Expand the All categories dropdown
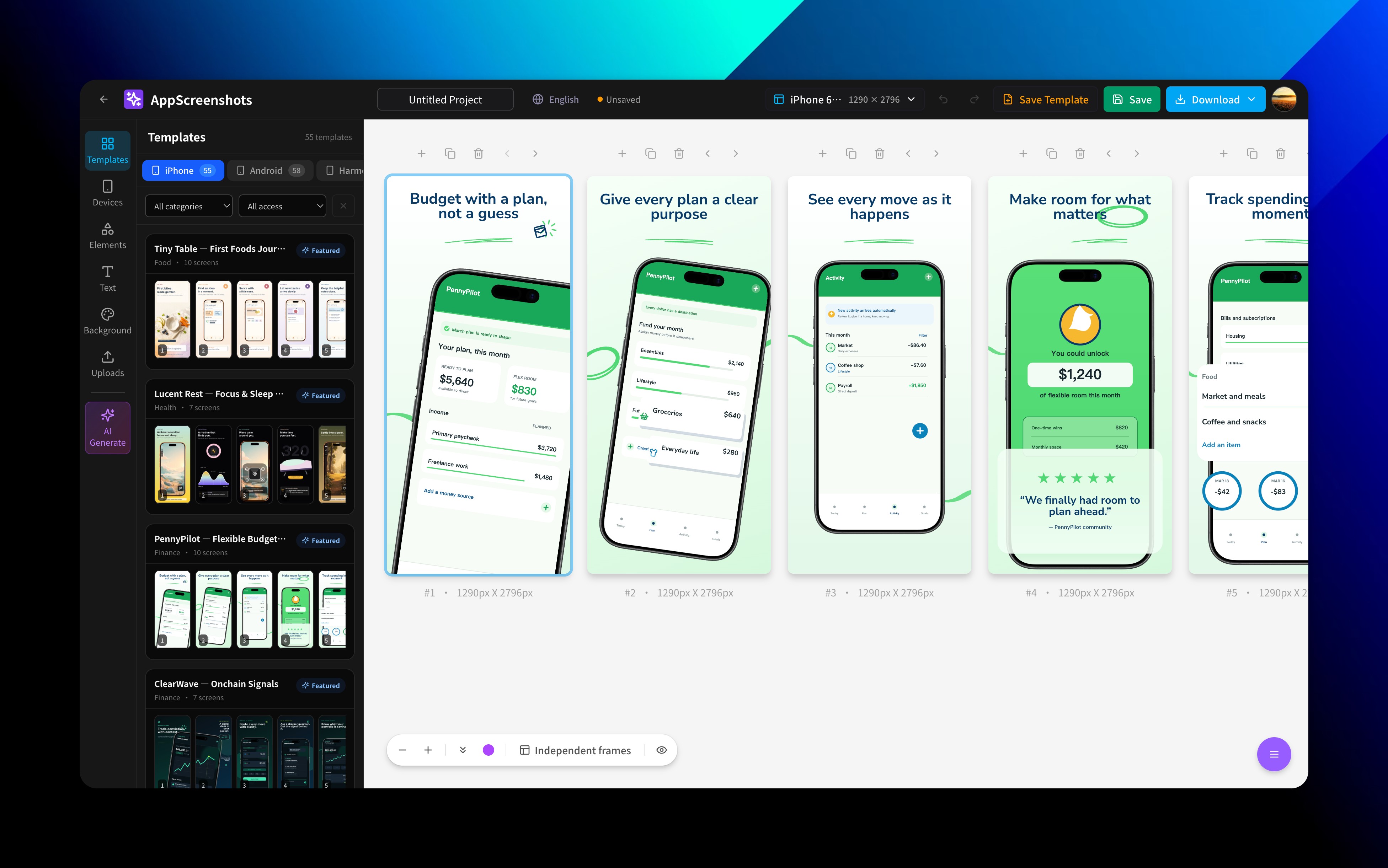 189,206
